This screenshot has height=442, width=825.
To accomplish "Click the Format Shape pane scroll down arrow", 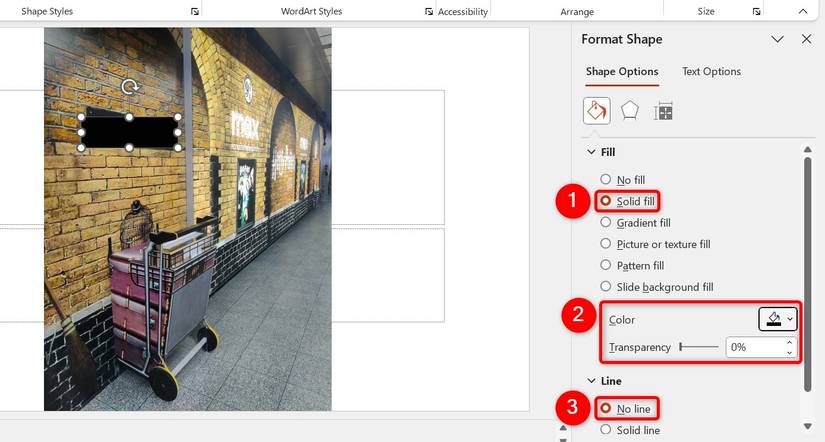I will (x=808, y=426).
